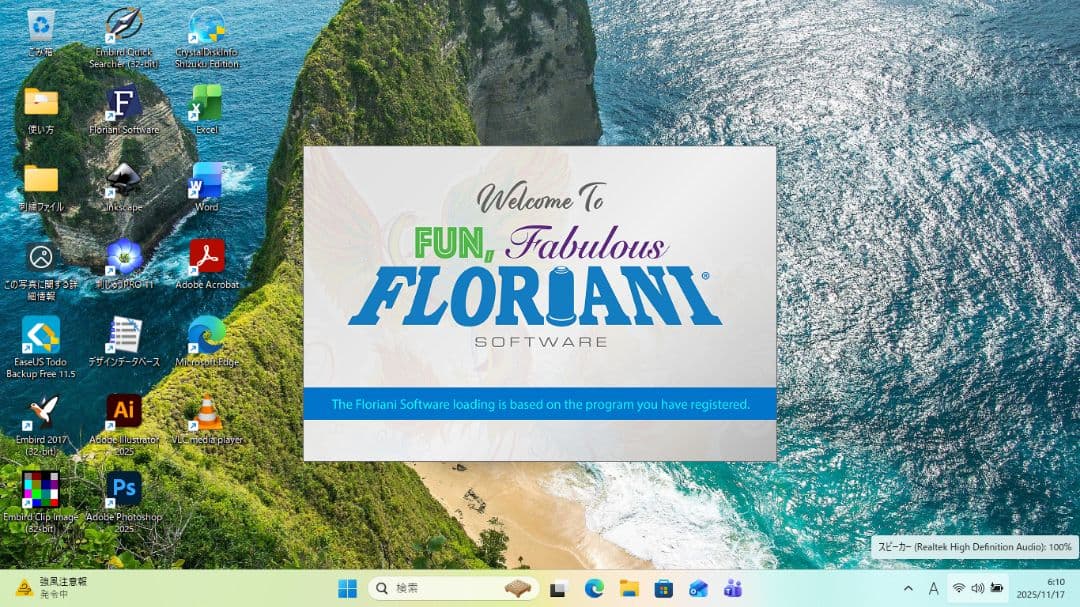Click the EaseUS Todo Backup Free icon
Viewport: 1080px width, 607px height.
[x=41, y=335]
